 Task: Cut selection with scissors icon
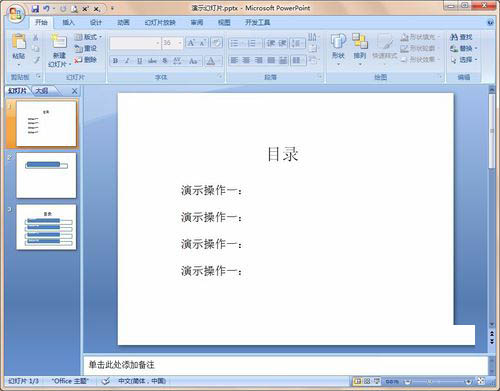(36, 38)
